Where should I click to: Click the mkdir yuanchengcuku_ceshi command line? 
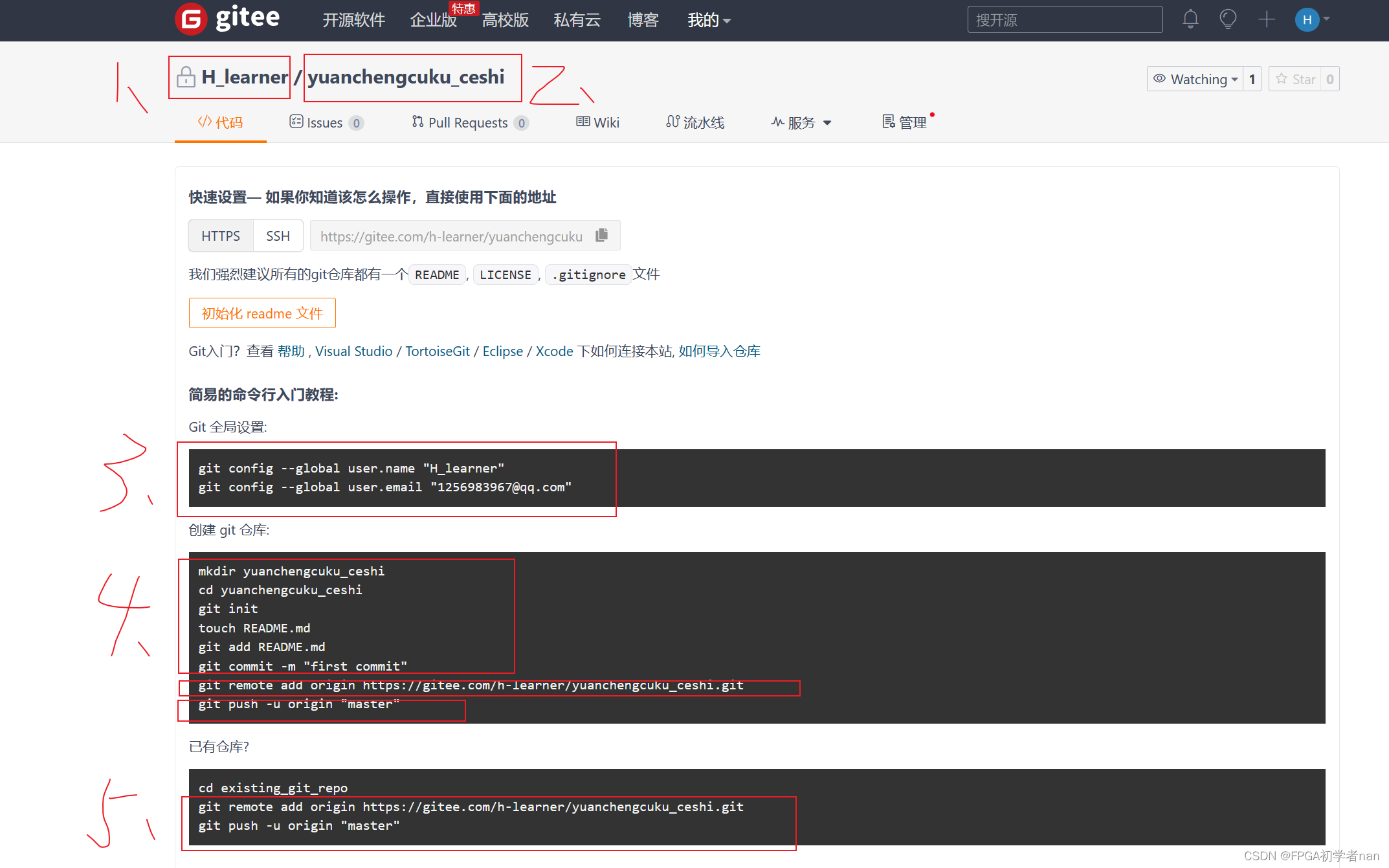click(x=291, y=571)
